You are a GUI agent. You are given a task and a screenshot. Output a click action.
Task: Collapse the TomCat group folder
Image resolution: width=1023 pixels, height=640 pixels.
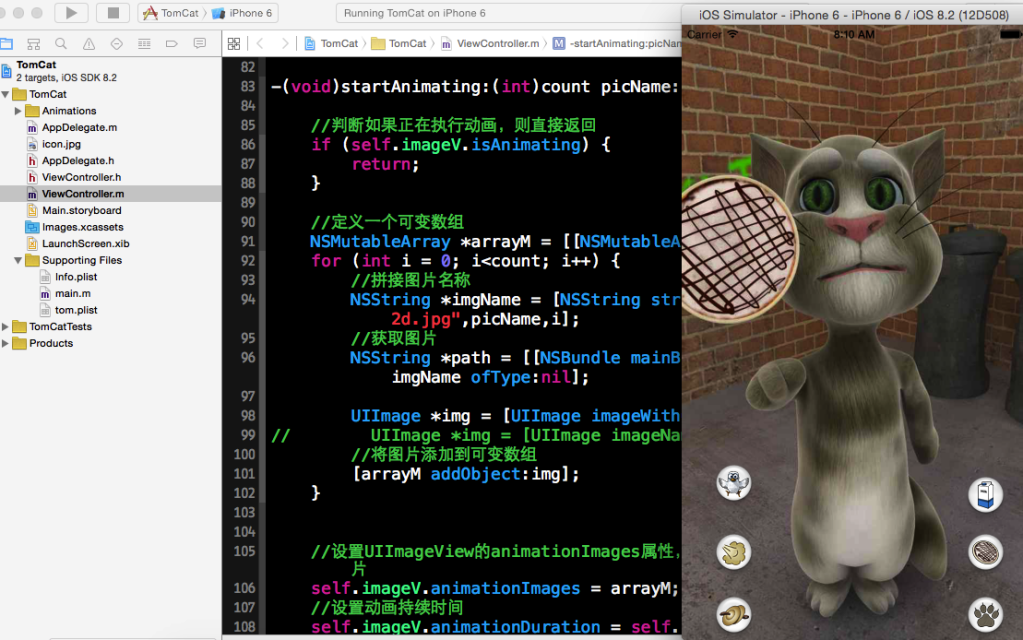click(6, 94)
